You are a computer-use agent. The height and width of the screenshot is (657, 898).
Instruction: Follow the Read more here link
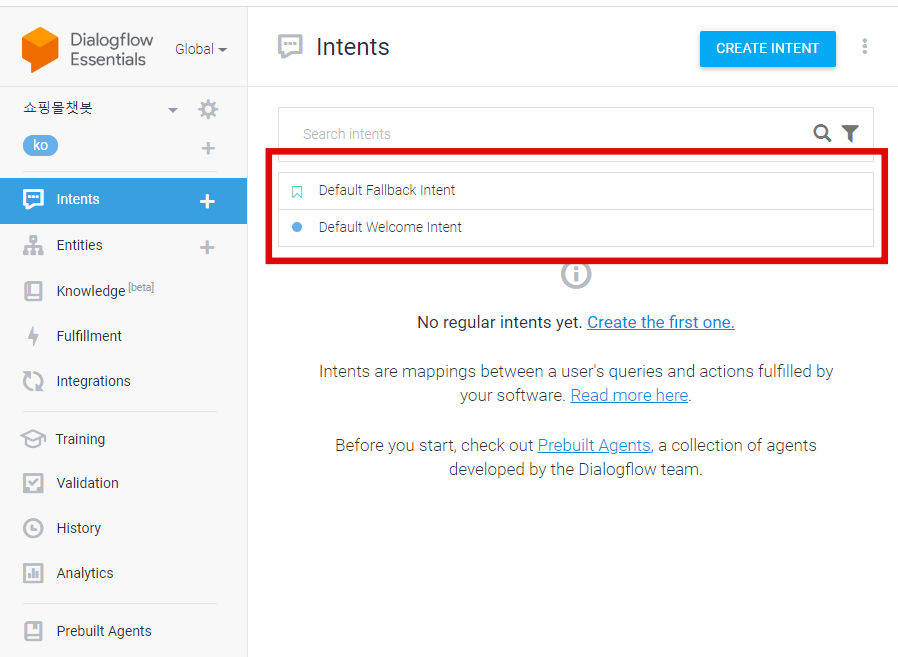coord(629,395)
